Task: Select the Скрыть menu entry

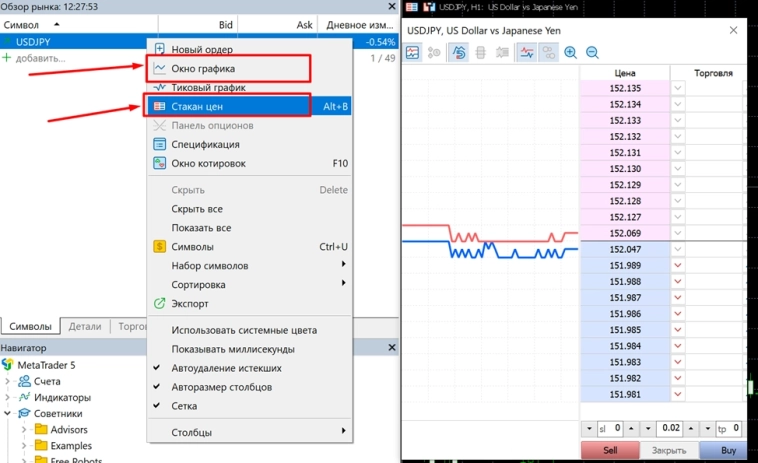Action: point(250,190)
